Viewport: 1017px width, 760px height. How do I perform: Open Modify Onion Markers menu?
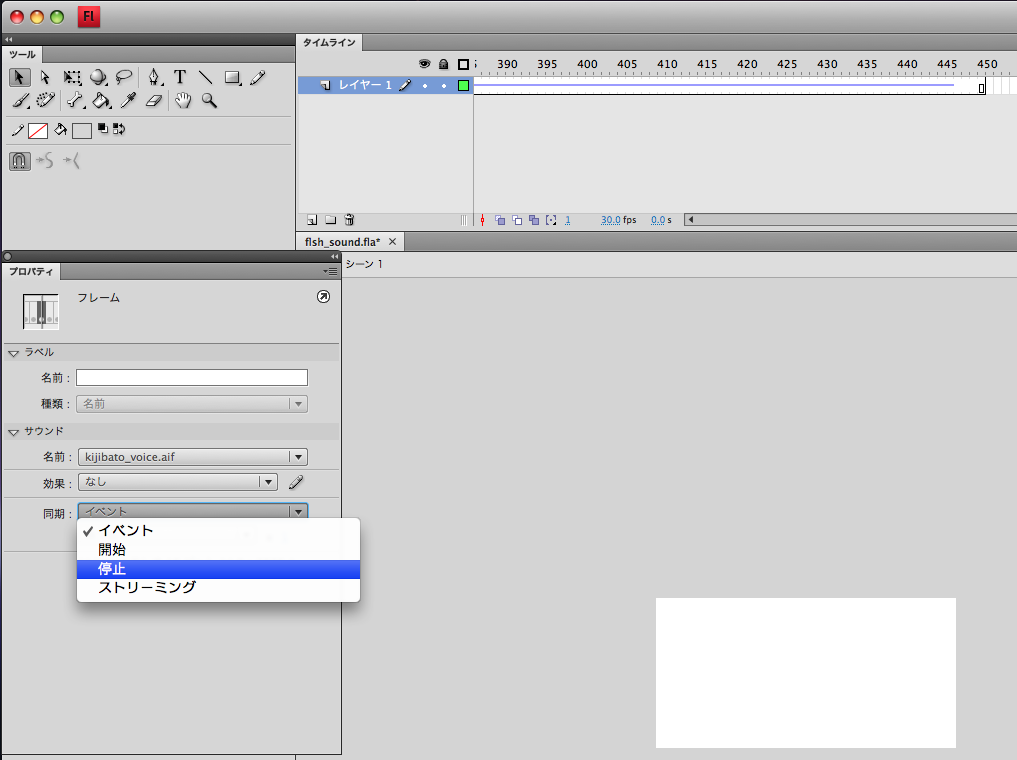(551, 220)
